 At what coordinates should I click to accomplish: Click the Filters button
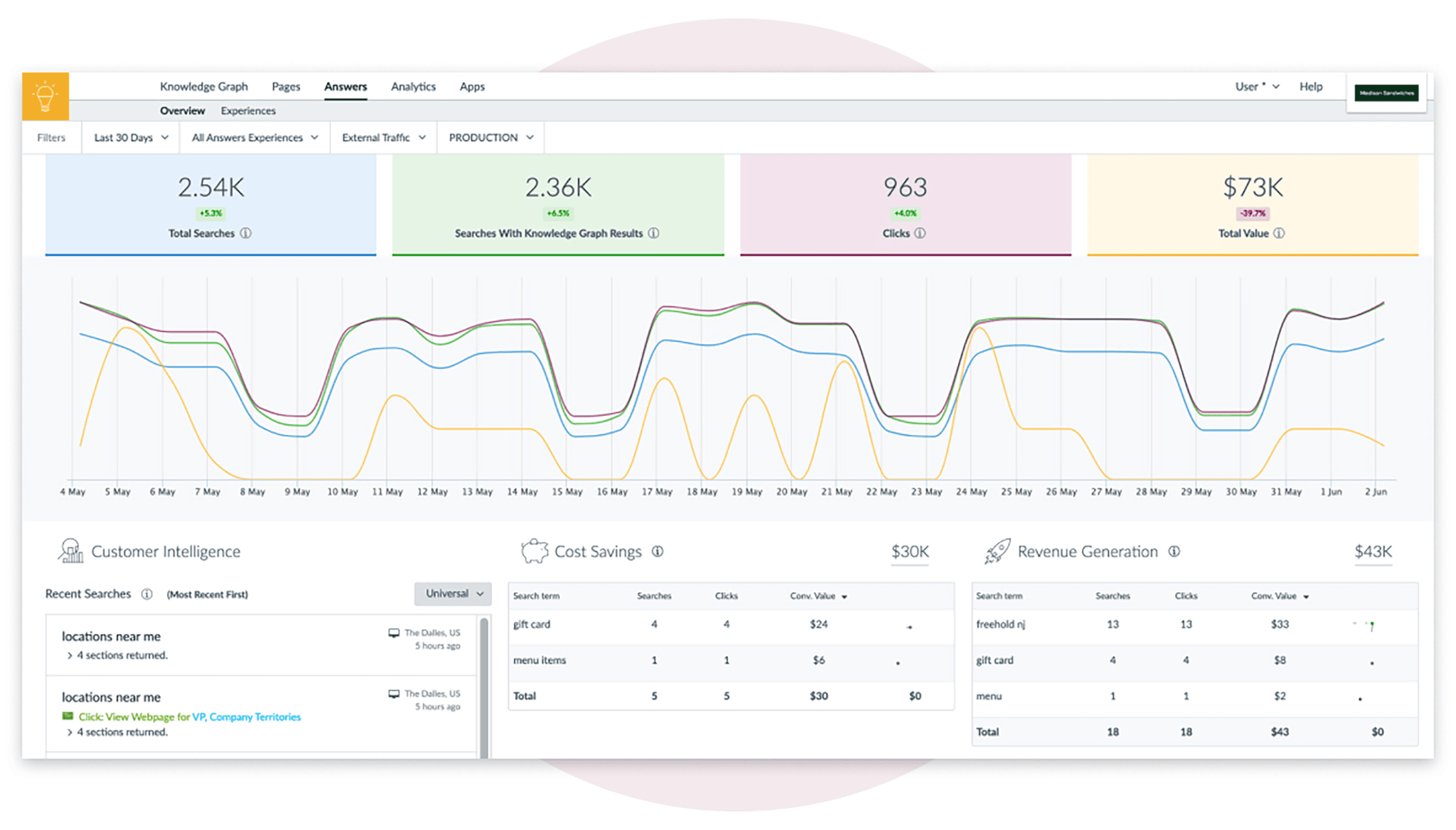click(52, 137)
